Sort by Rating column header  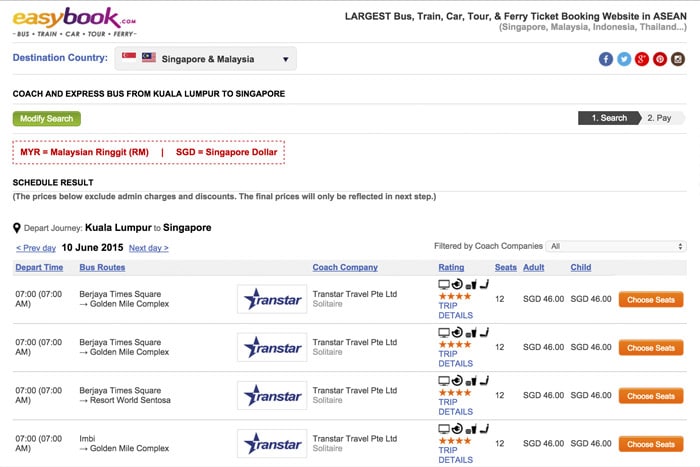[451, 267]
